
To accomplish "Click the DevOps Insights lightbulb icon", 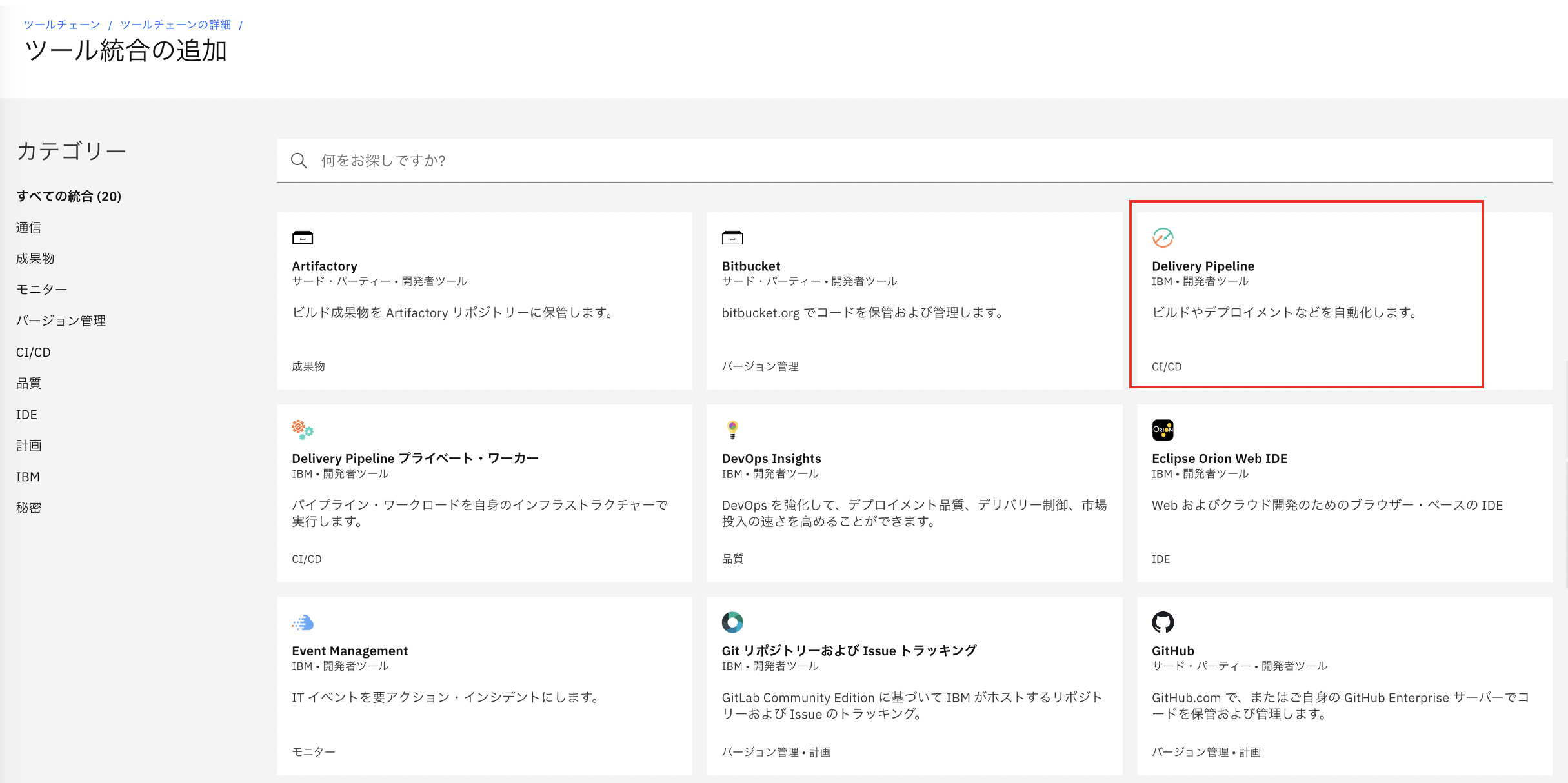I will click(x=732, y=430).
